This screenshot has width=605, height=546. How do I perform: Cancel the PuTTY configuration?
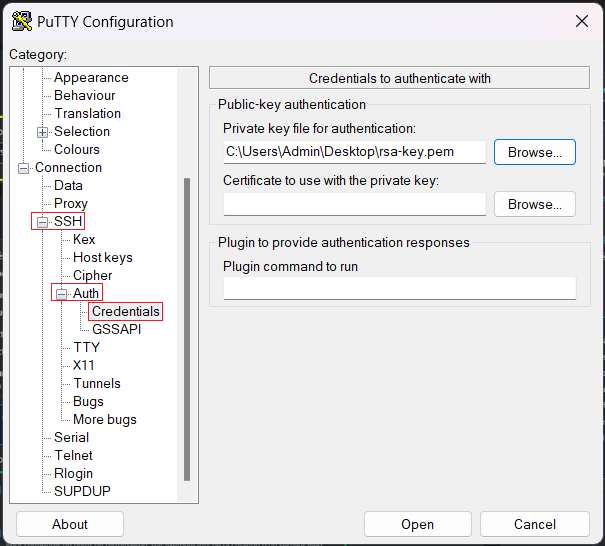535,524
